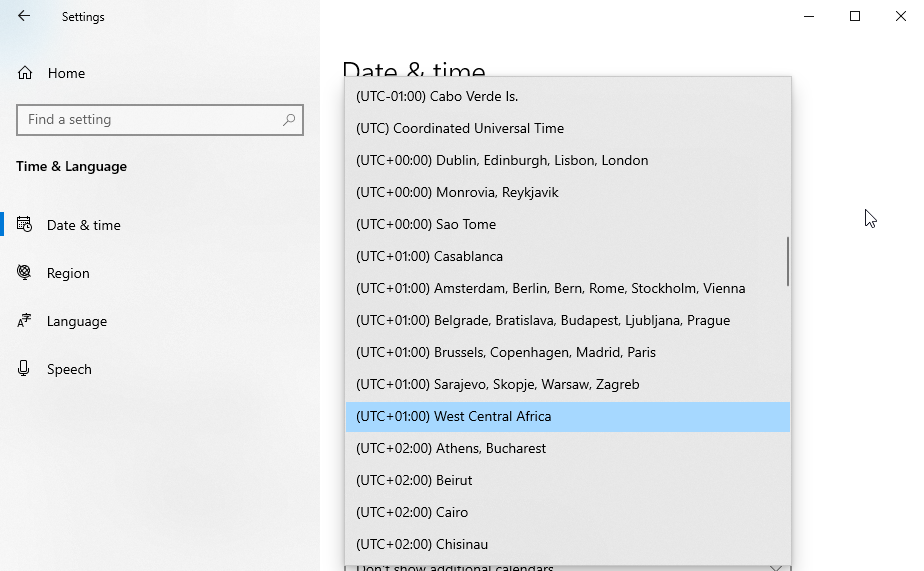Click the Speech microphone icon

tap(25, 369)
